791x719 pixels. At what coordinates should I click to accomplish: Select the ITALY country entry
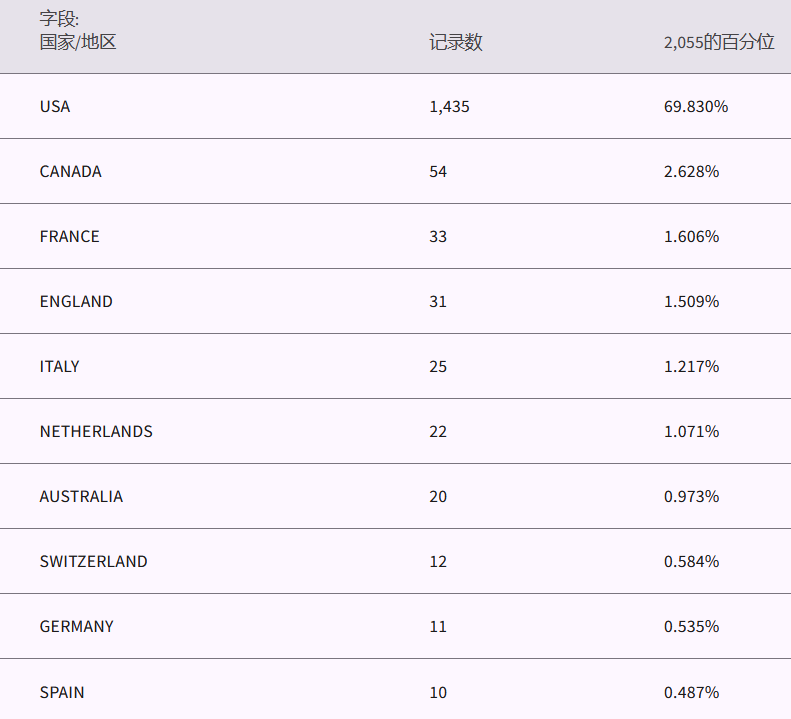59,366
